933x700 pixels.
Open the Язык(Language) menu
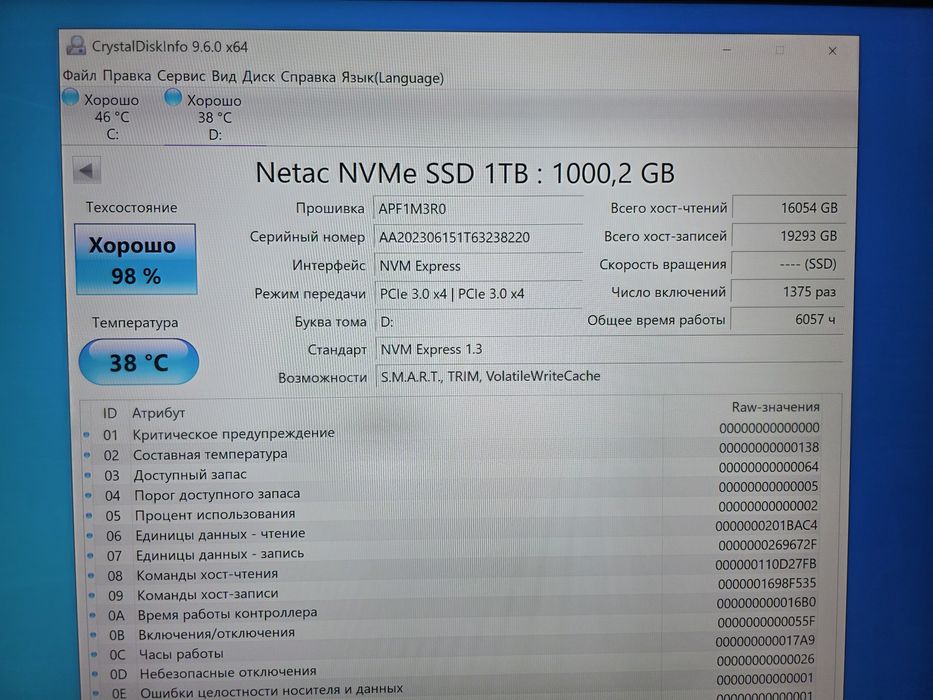pos(393,78)
